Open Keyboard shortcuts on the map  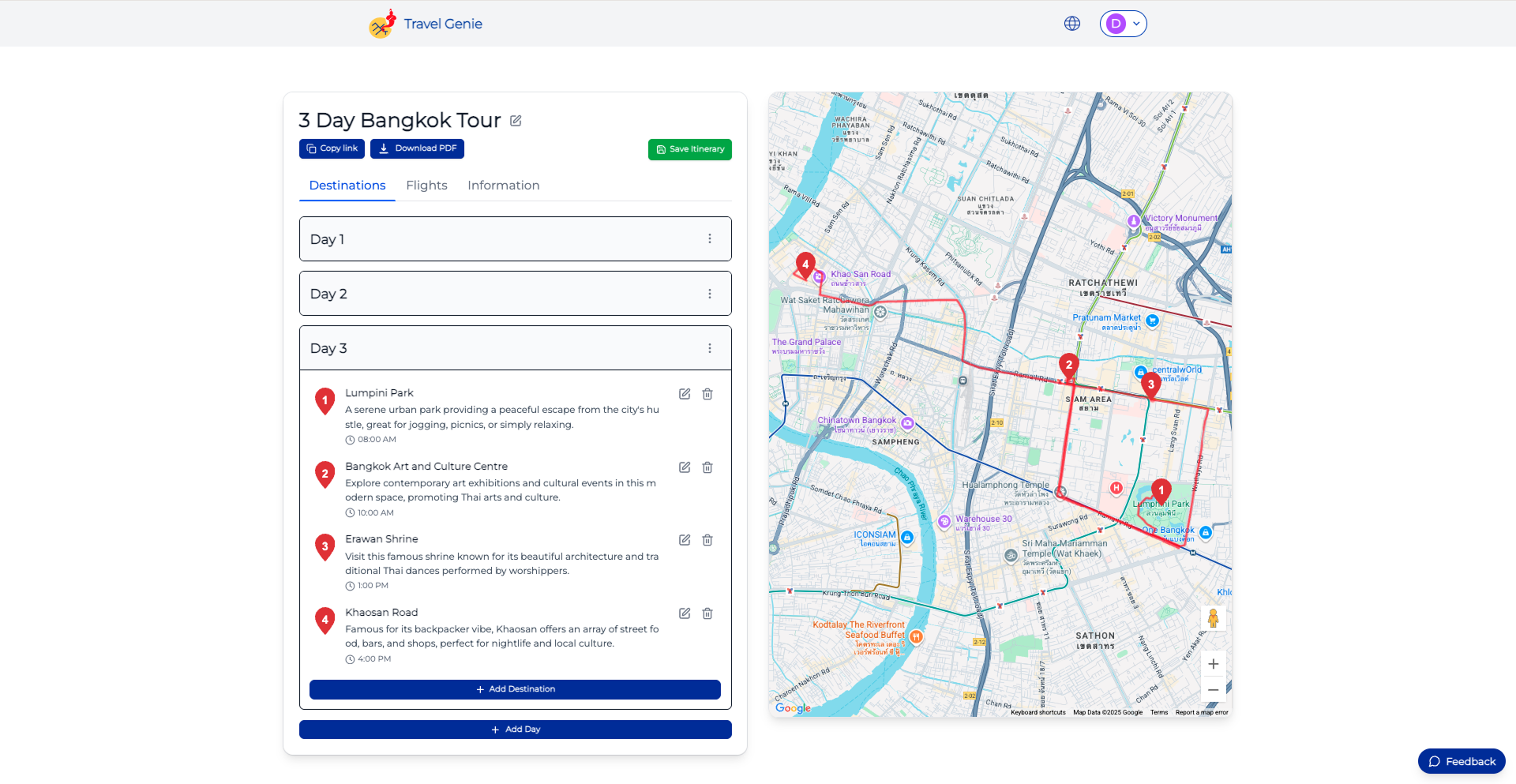[x=1038, y=712]
